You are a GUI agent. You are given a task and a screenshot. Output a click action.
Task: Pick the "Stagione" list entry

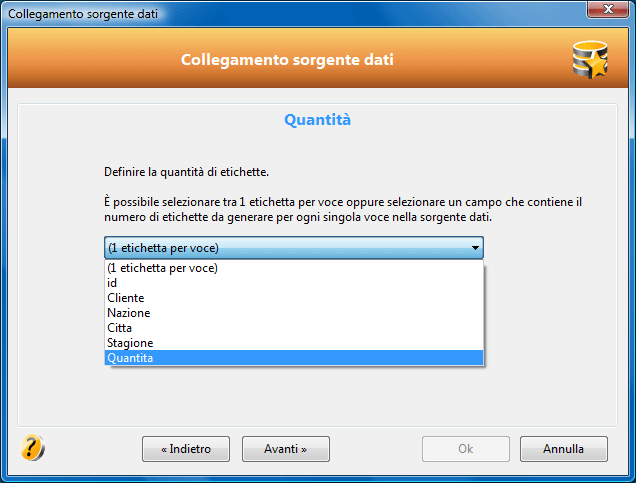tap(294, 343)
